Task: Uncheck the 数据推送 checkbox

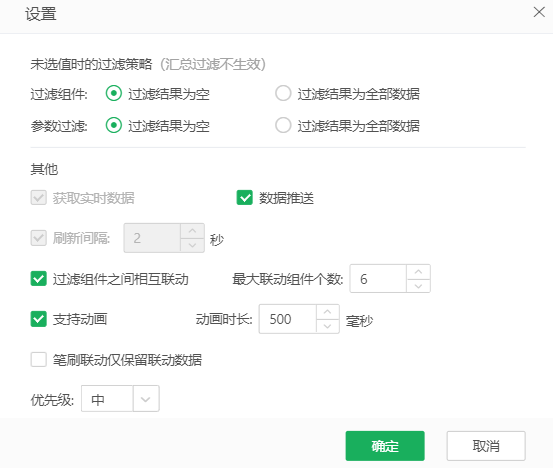Action: pyautogui.click(x=244, y=197)
